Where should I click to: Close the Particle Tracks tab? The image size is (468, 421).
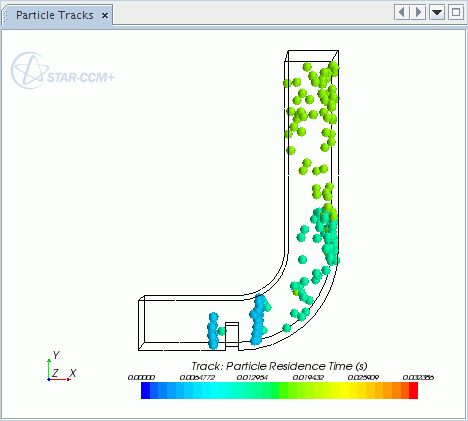click(105, 16)
